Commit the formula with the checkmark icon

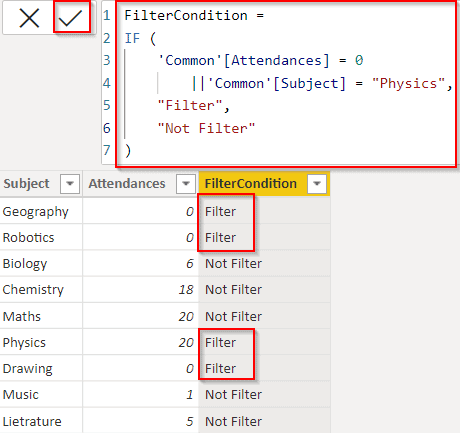click(70, 18)
